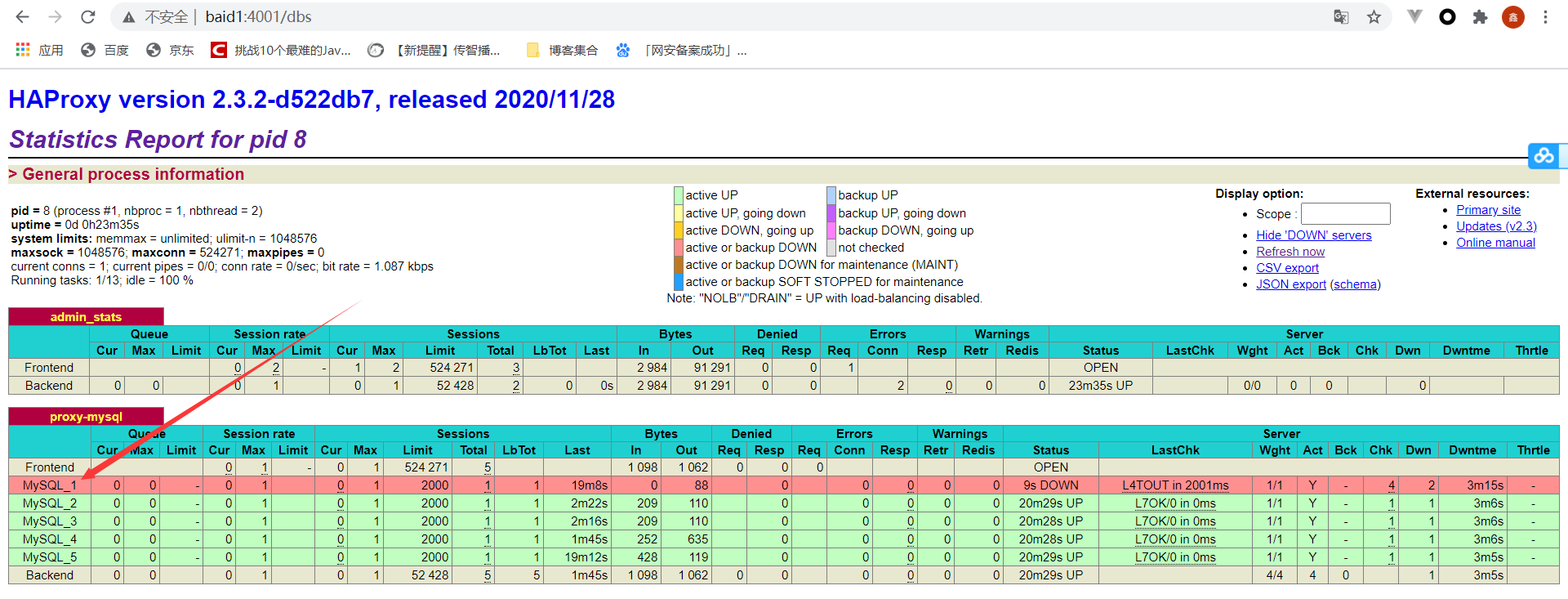
Task: Open the user profile avatar
Action: [x=1512, y=17]
